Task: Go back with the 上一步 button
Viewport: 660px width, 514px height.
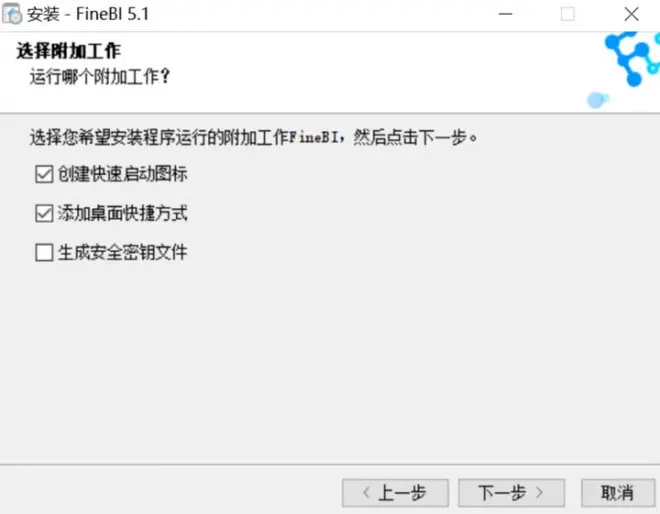Action: click(x=395, y=492)
